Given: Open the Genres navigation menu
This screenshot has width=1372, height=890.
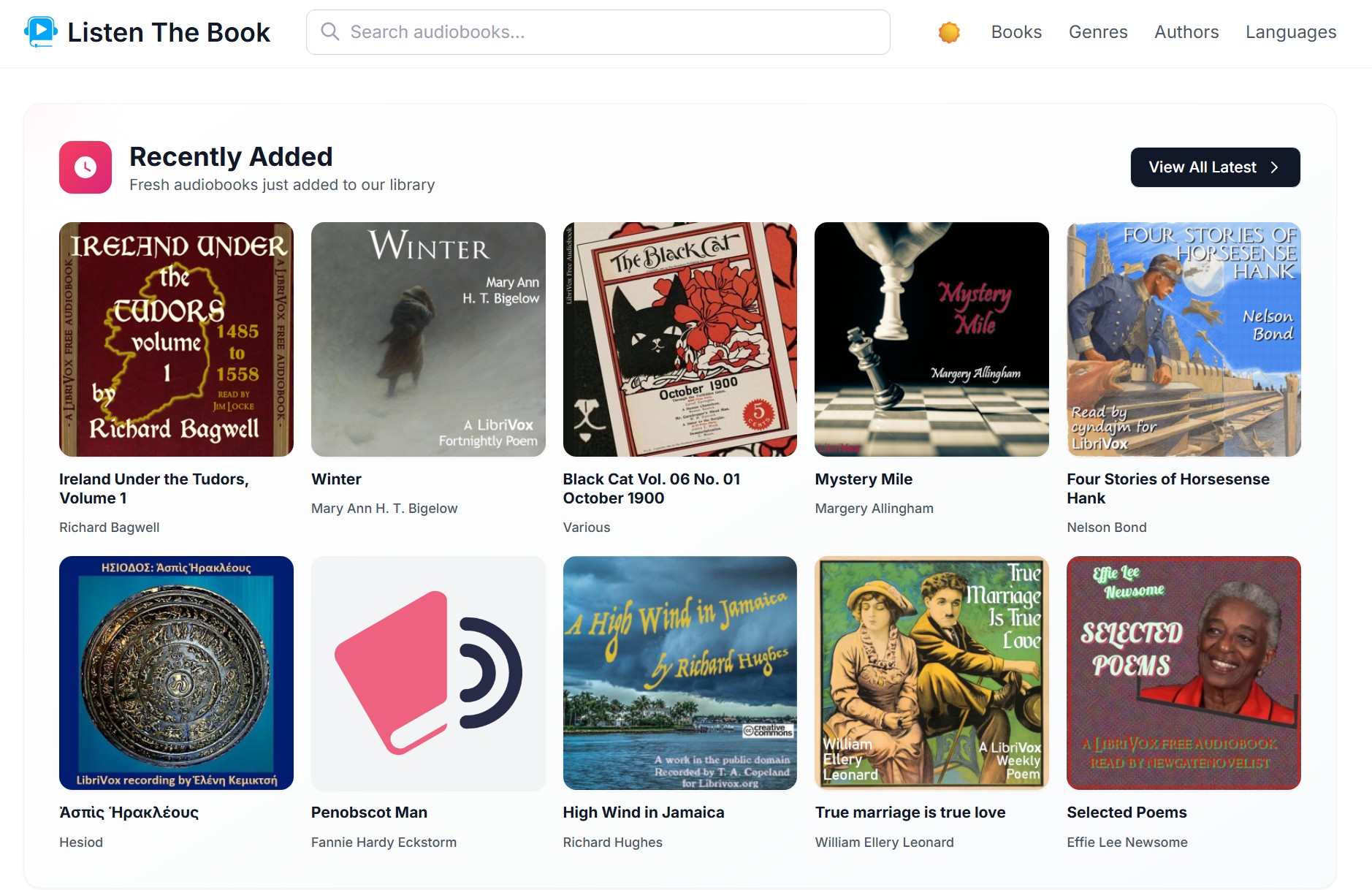Looking at the screenshot, I should pyautogui.click(x=1097, y=32).
